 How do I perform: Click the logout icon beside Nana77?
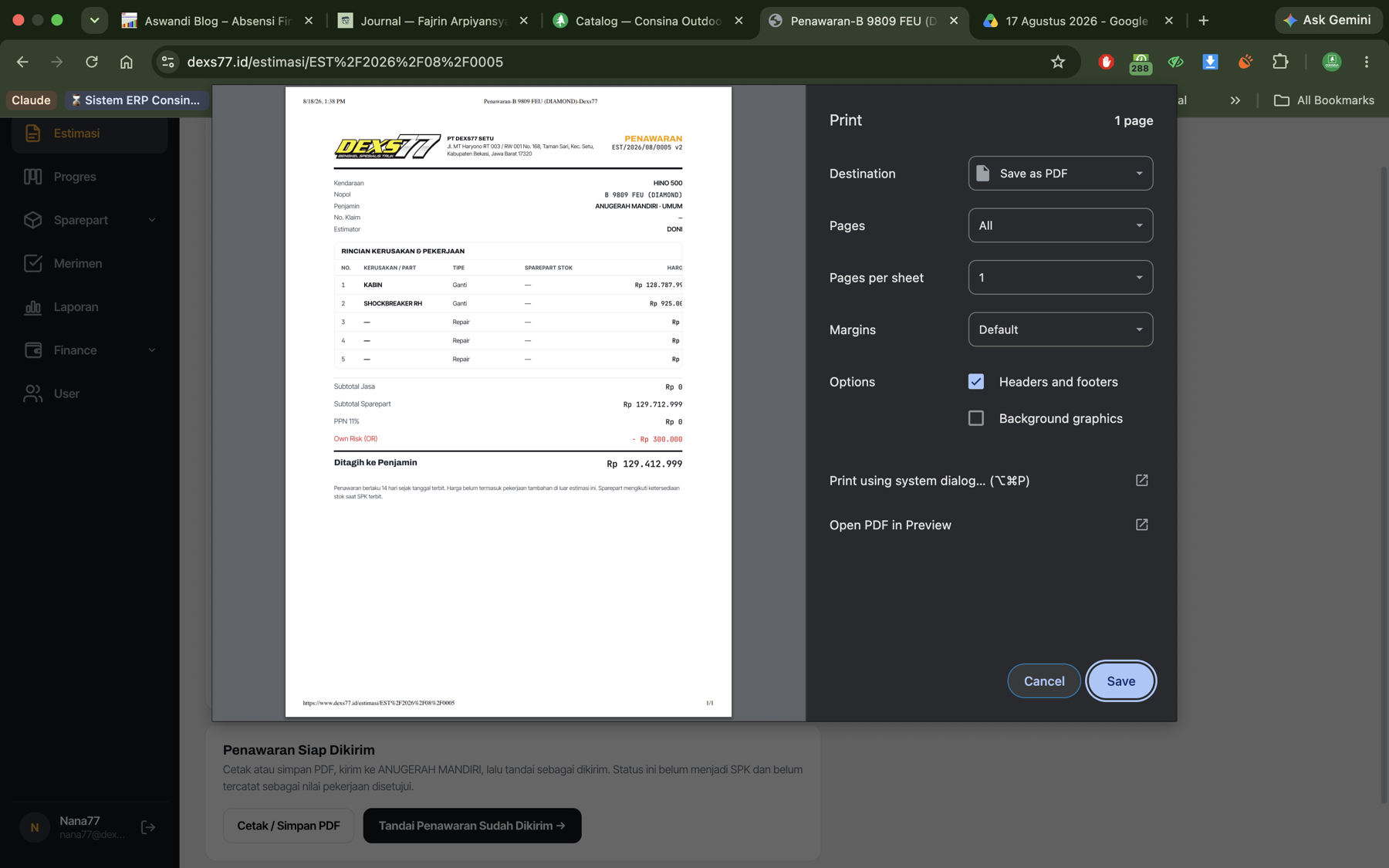pyautogui.click(x=148, y=827)
